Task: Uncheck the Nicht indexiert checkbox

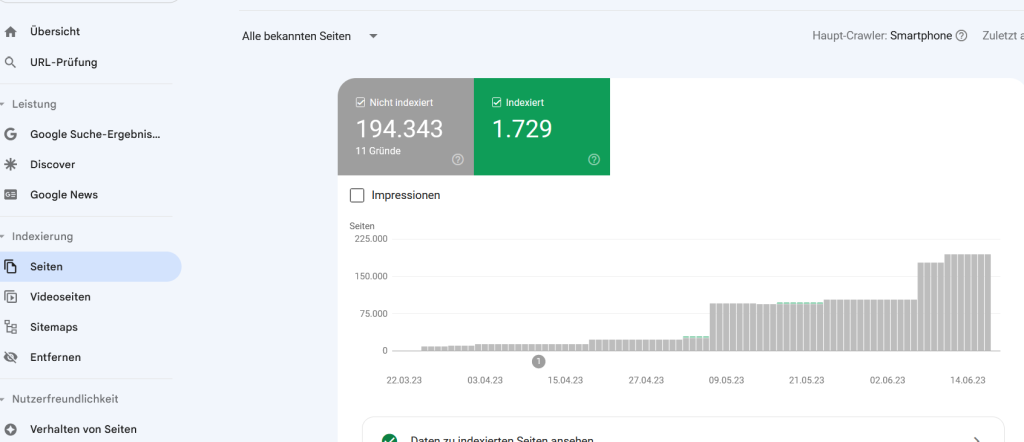Action: (x=360, y=103)
